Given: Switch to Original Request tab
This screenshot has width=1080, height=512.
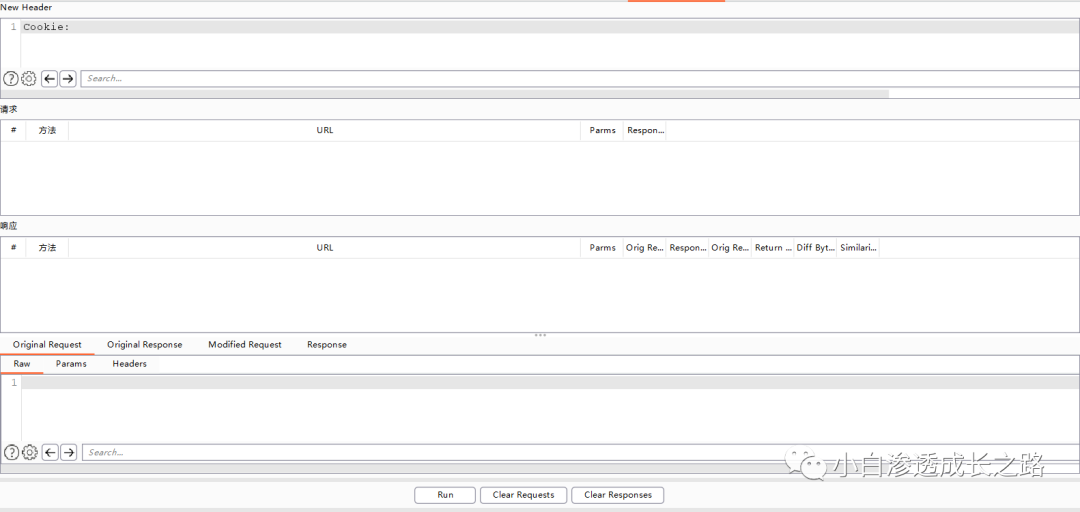Looking at the screenshot, I should point(47,345).
